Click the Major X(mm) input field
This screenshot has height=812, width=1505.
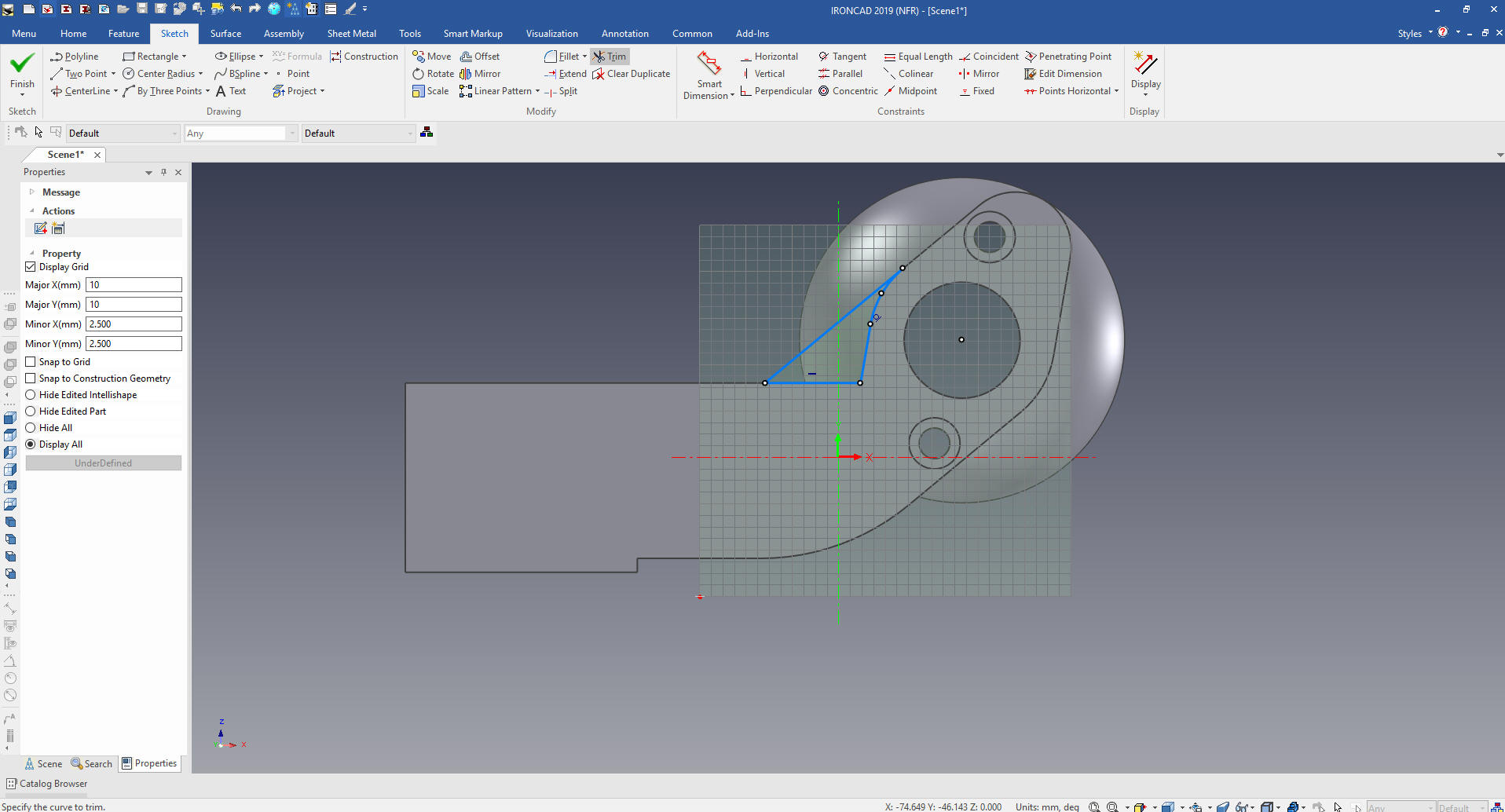click(x=134, y=285)
